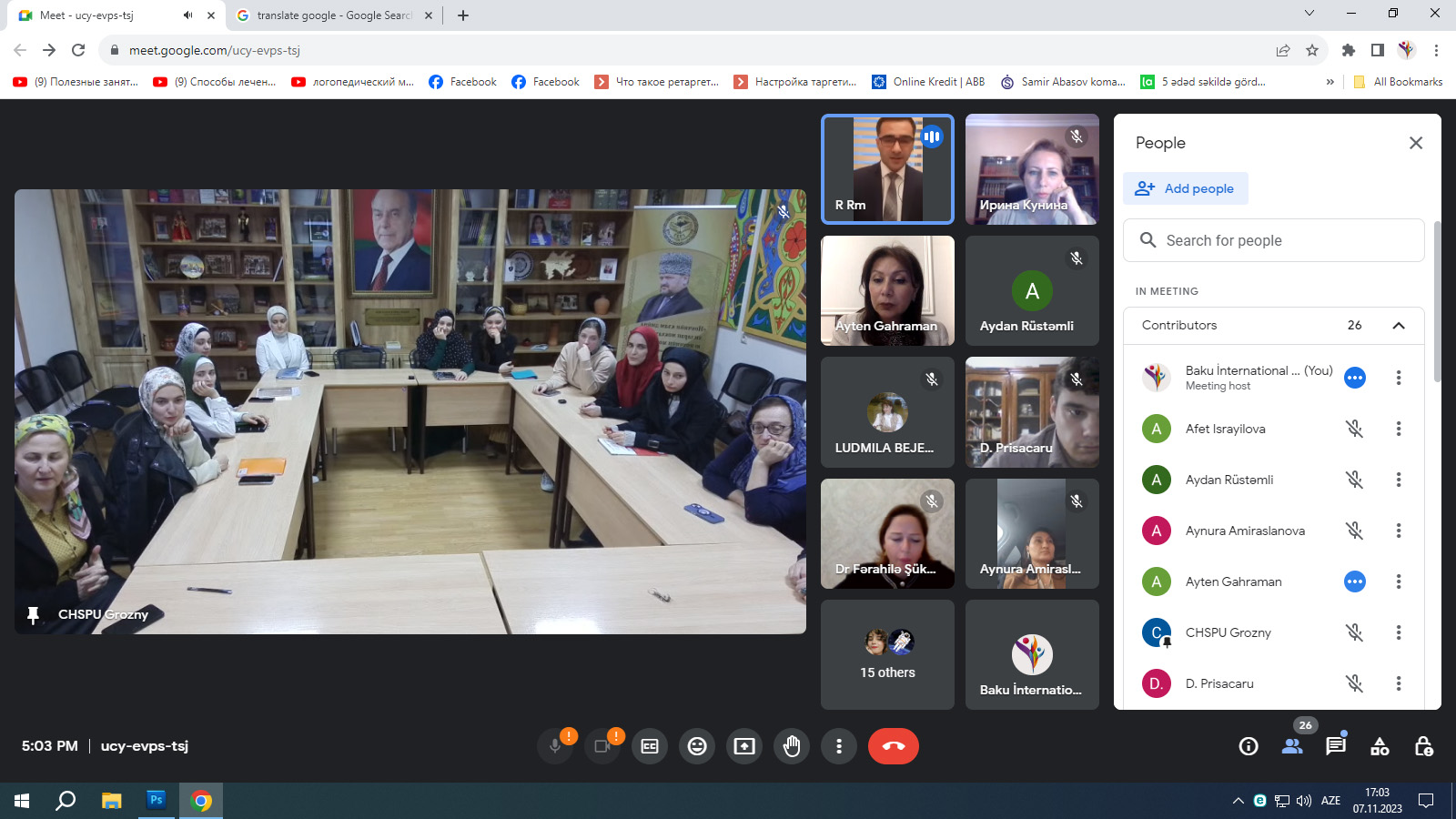Viewport: 1456px width, 819px height.
Task: Toggle the camera button
Action: pyautogui.click(x=602, y=746)
